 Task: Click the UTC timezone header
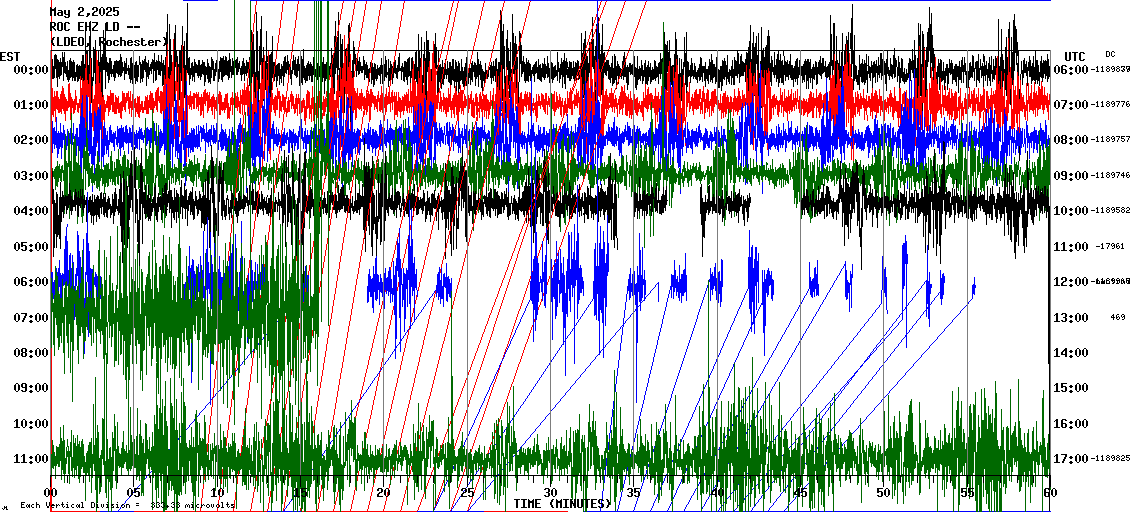1074,56
